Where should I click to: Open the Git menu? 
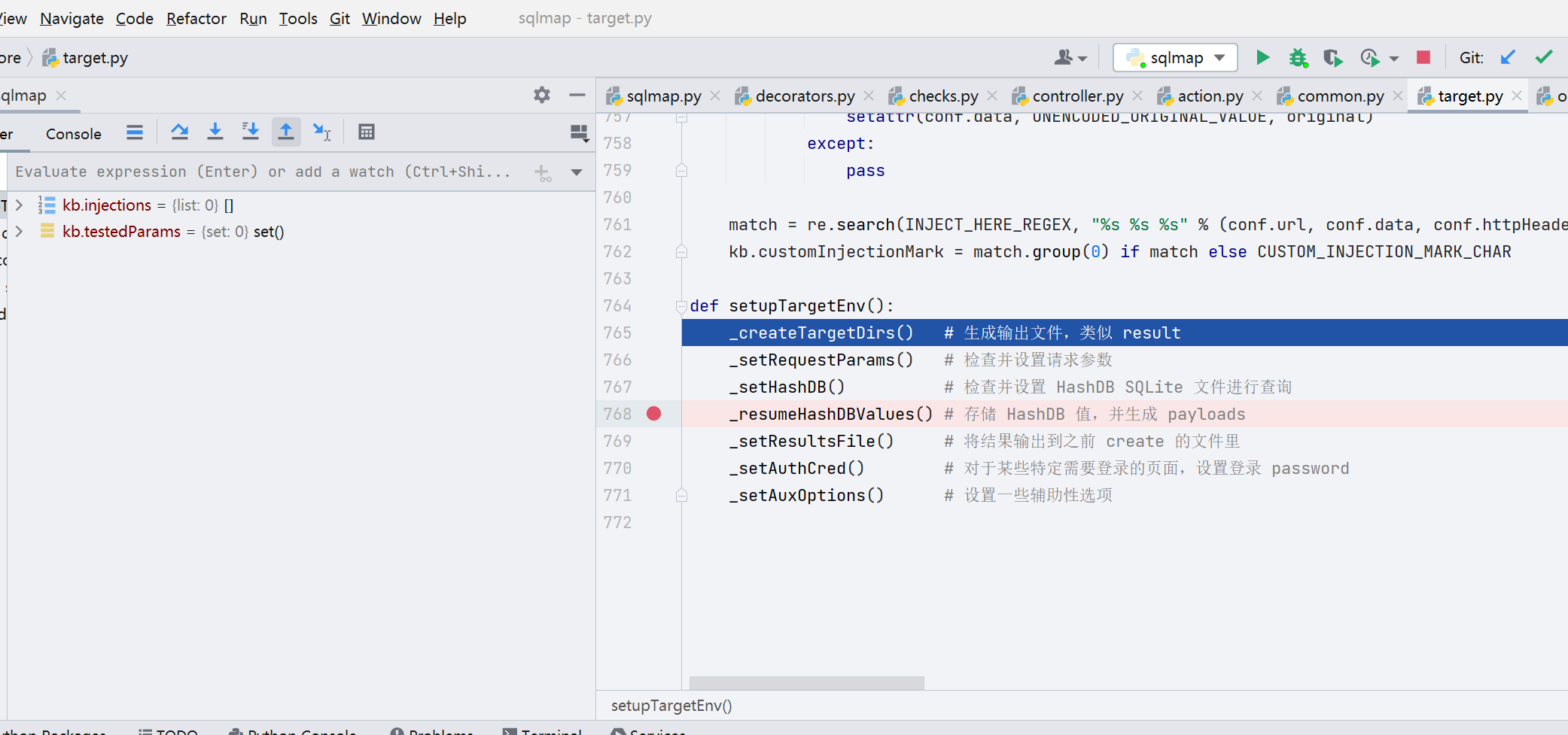[x=339, y=18]
